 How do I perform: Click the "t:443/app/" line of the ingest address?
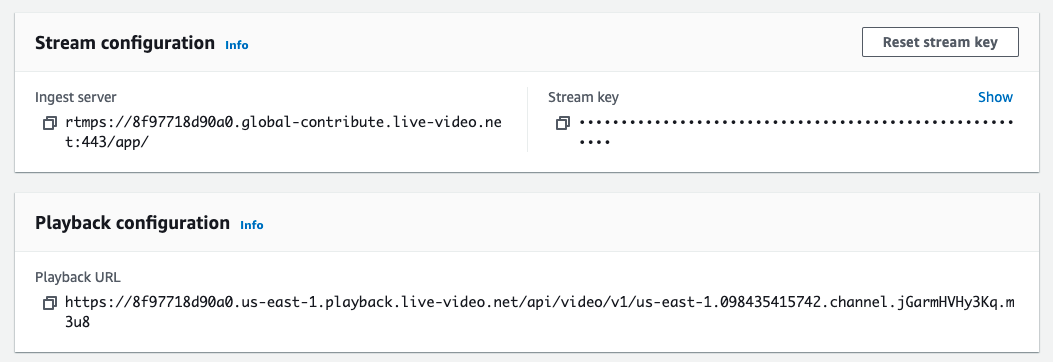tap(105, 143)
